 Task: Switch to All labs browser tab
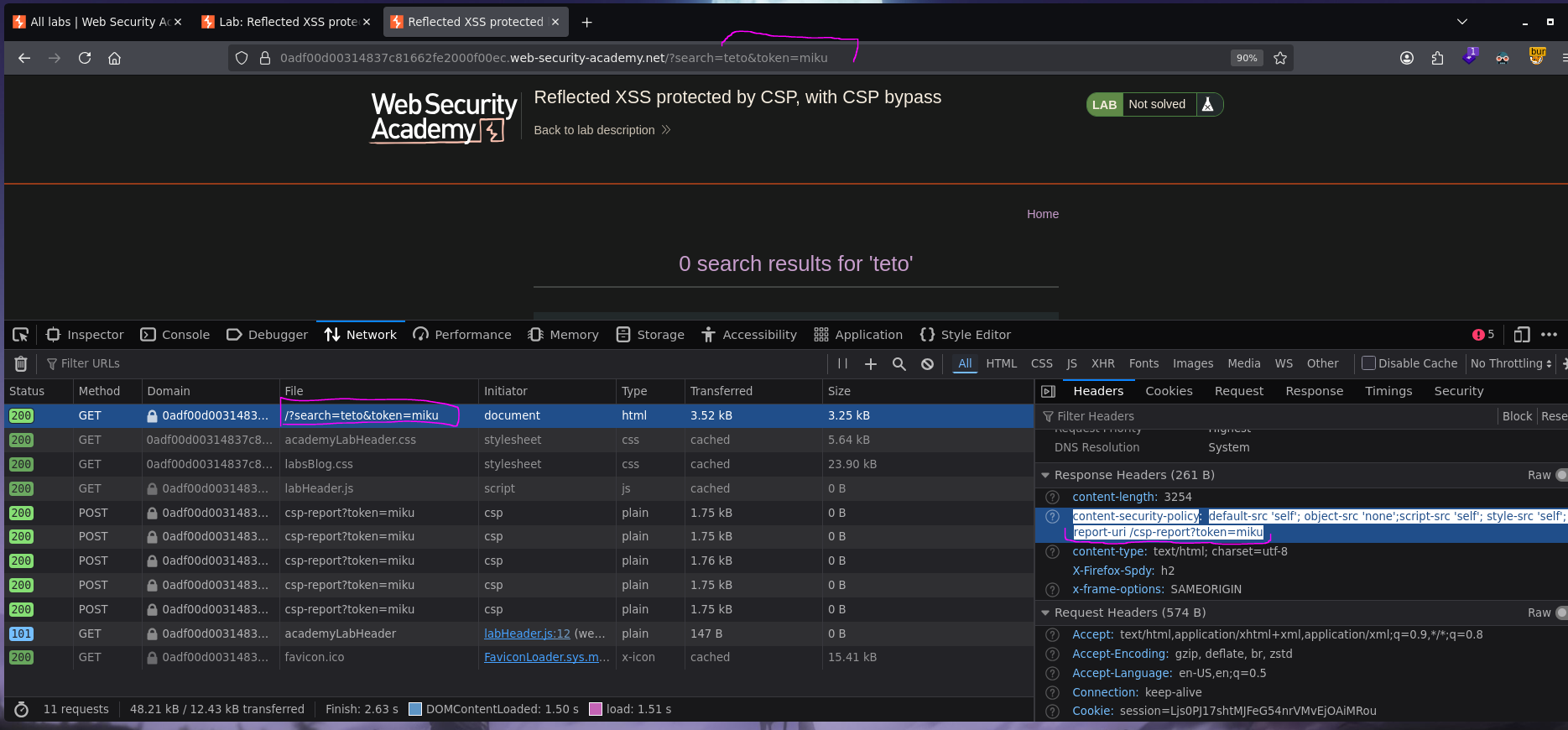point(96,22)
